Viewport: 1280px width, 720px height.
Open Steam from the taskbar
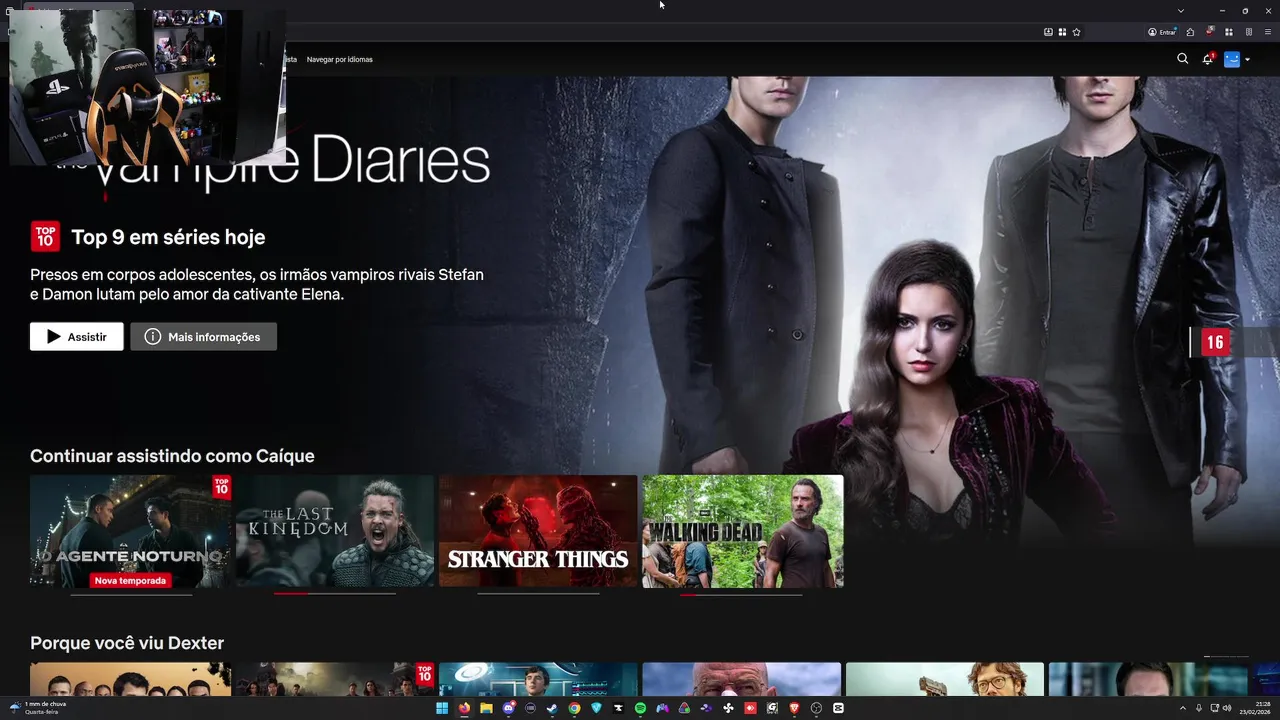pos(552,708)
